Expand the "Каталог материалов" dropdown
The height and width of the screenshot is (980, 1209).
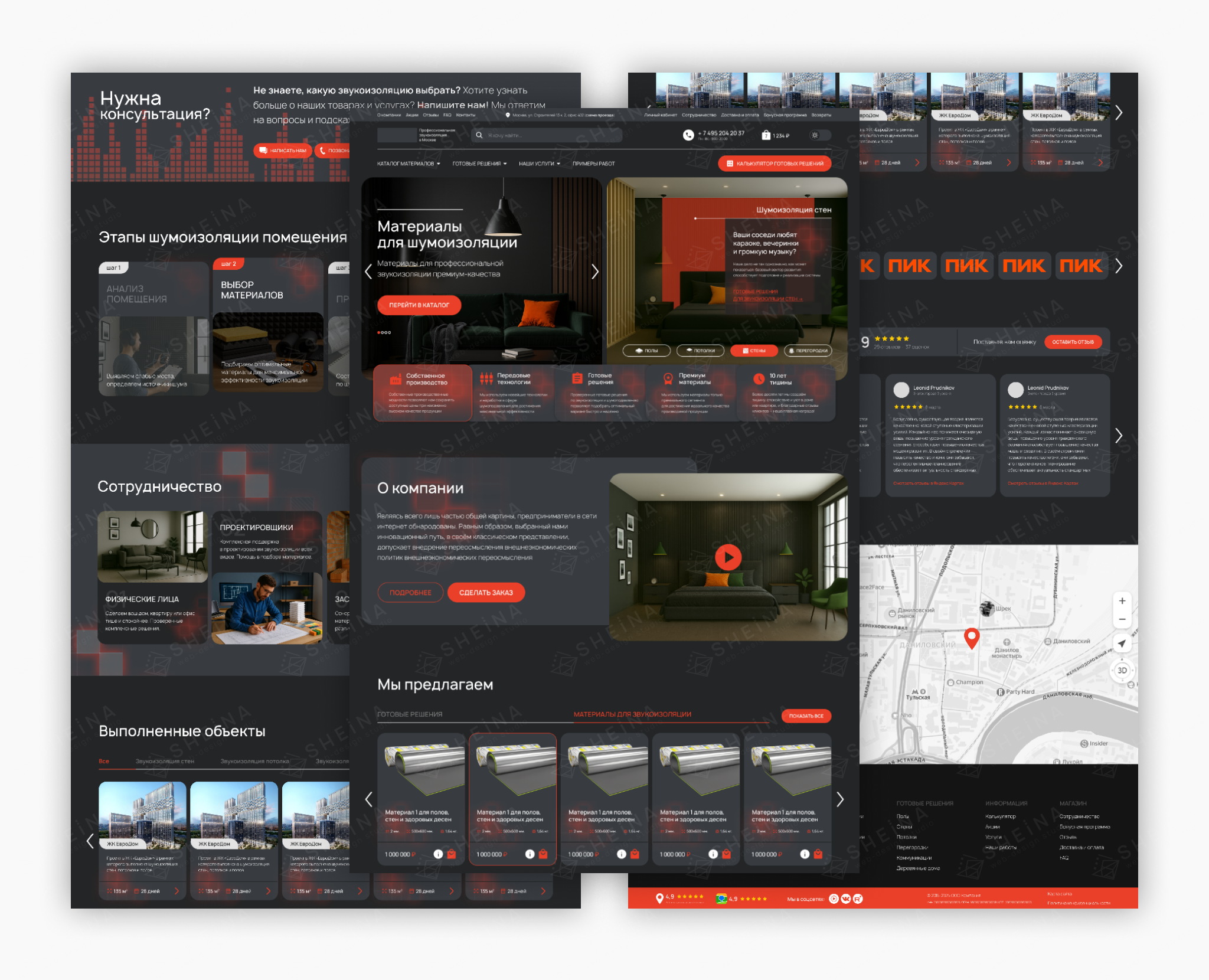pos(409,164)
